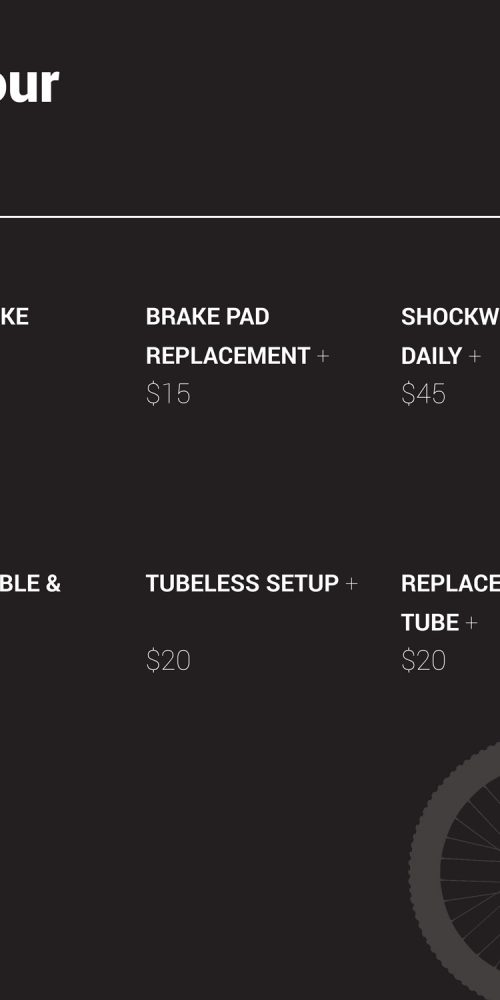Click the cut-off BLE & service title
This screenshot has width=500, height=1000.
(30, 584)
